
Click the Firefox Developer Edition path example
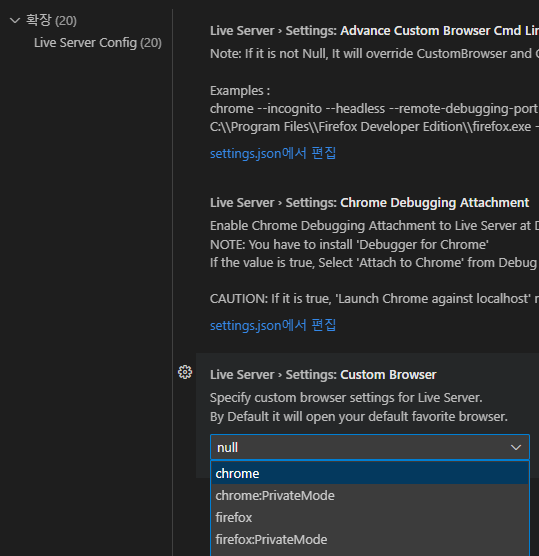point(374,127)
